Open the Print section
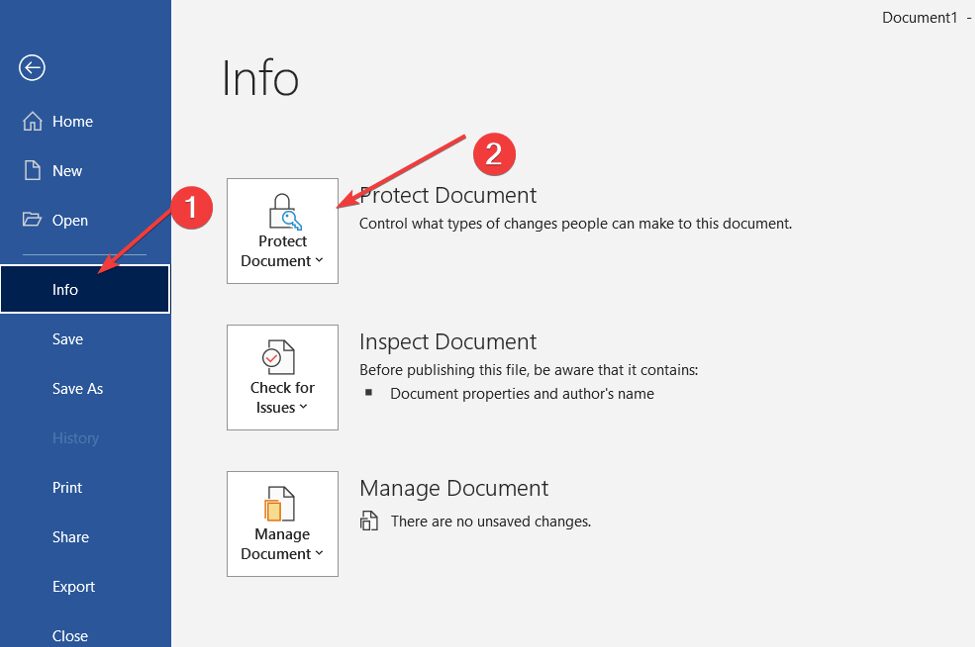This screenshot has width=975, height=647. point(66,487)
